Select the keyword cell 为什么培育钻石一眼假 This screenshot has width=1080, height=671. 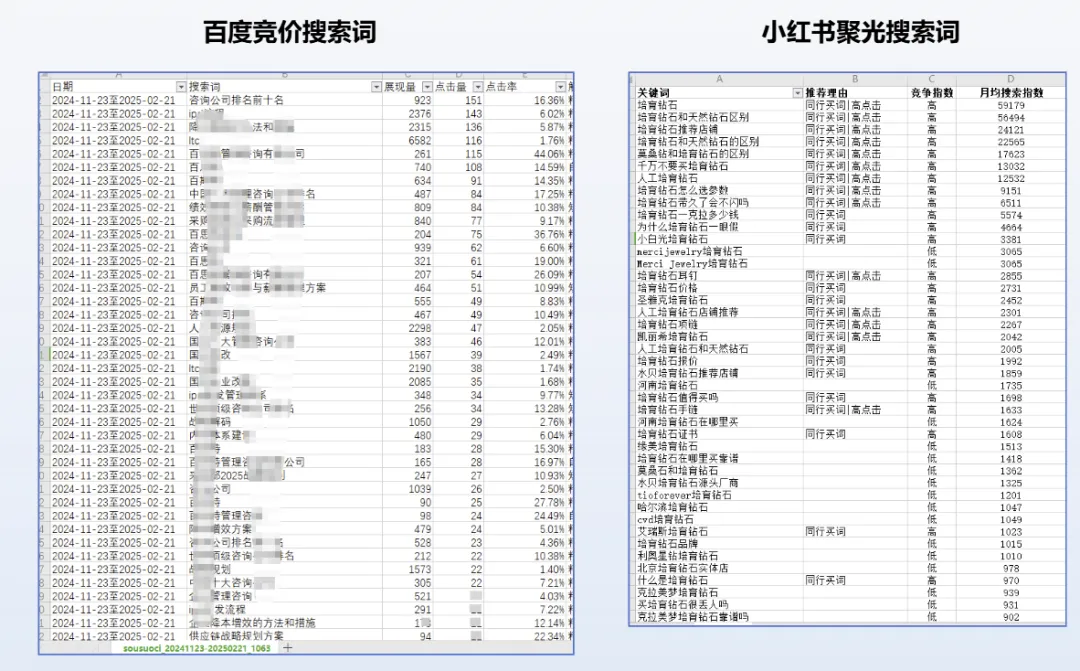coord(719,227)
